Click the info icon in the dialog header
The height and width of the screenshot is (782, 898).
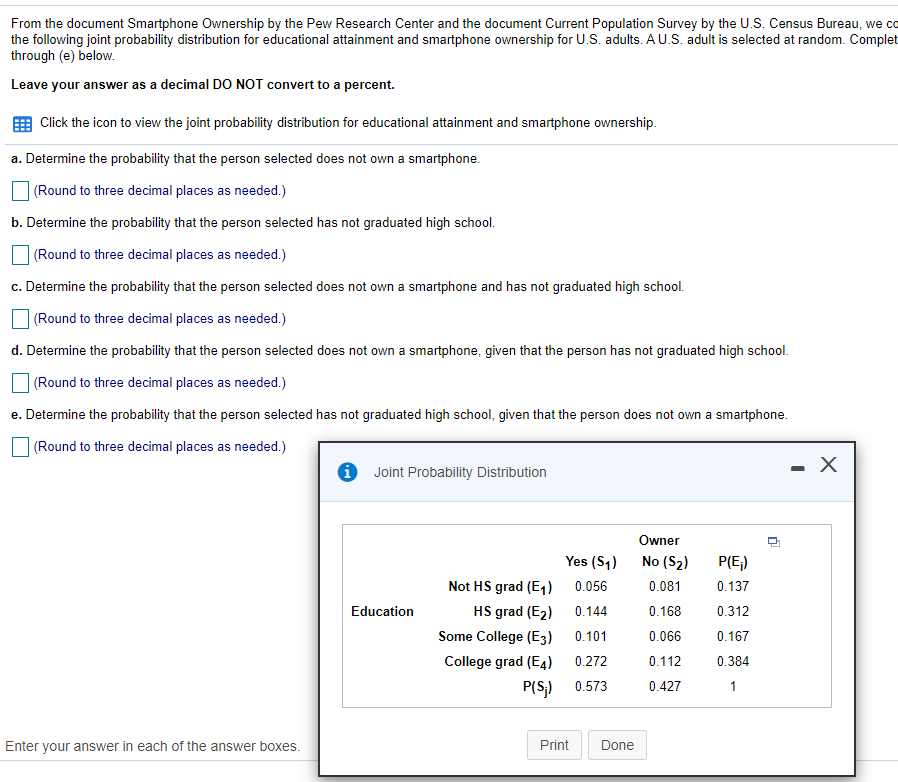click(x=348, y=472)
